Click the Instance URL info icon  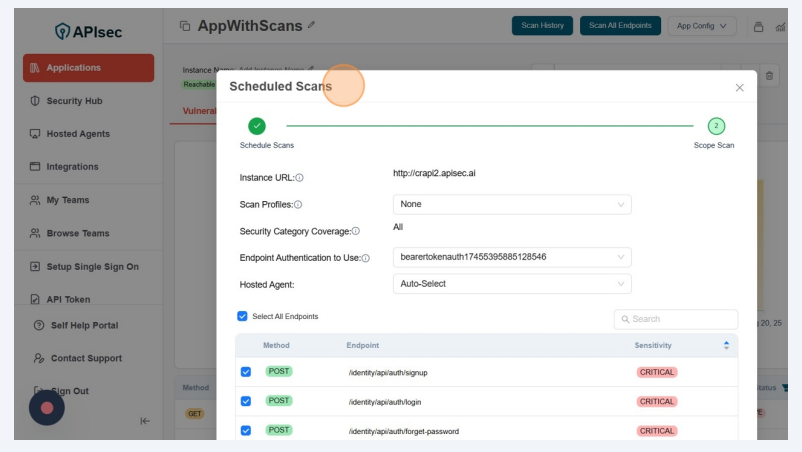click(x=299, y=178)
